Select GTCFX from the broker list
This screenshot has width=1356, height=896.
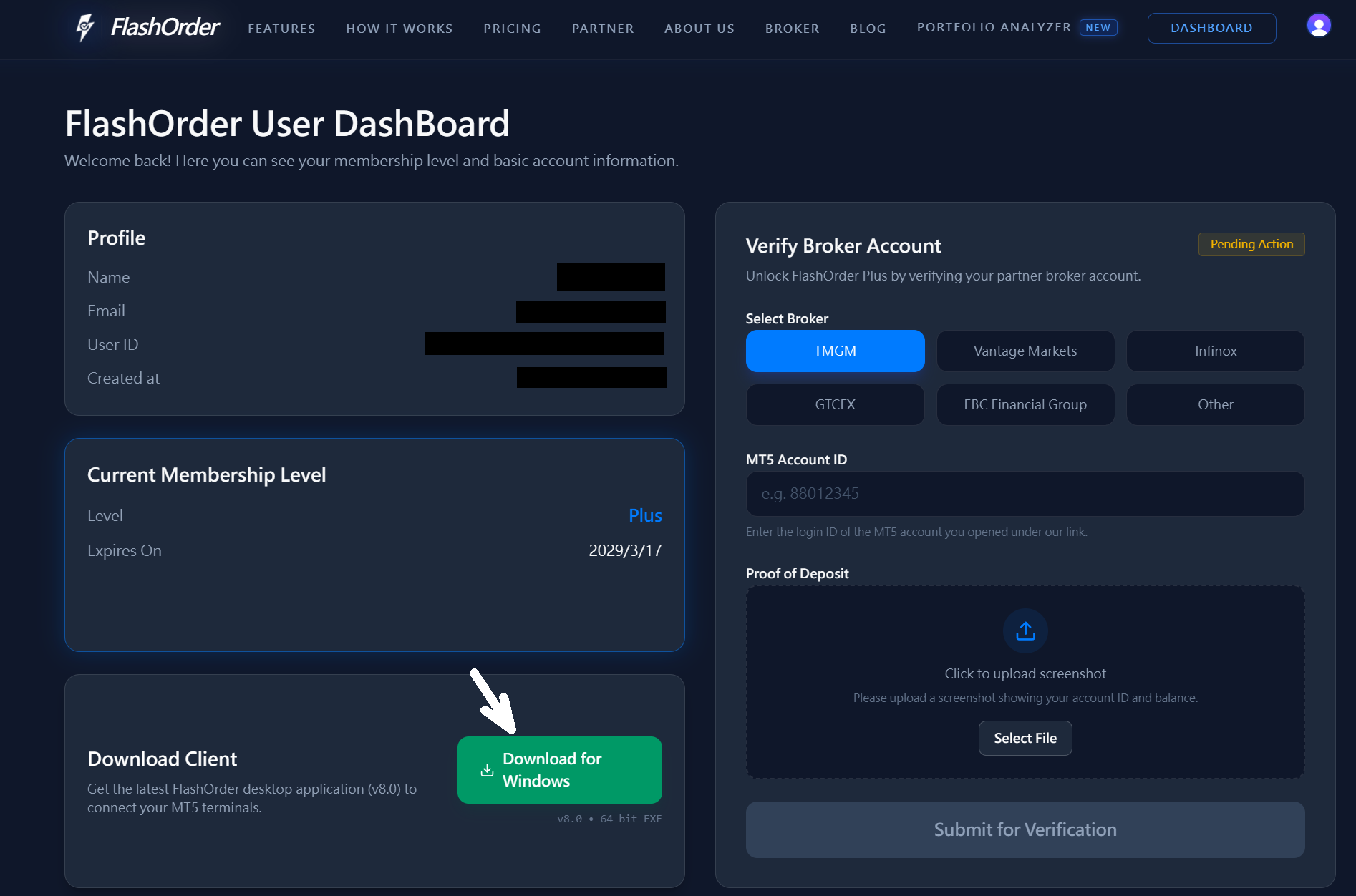pos(835,404)
